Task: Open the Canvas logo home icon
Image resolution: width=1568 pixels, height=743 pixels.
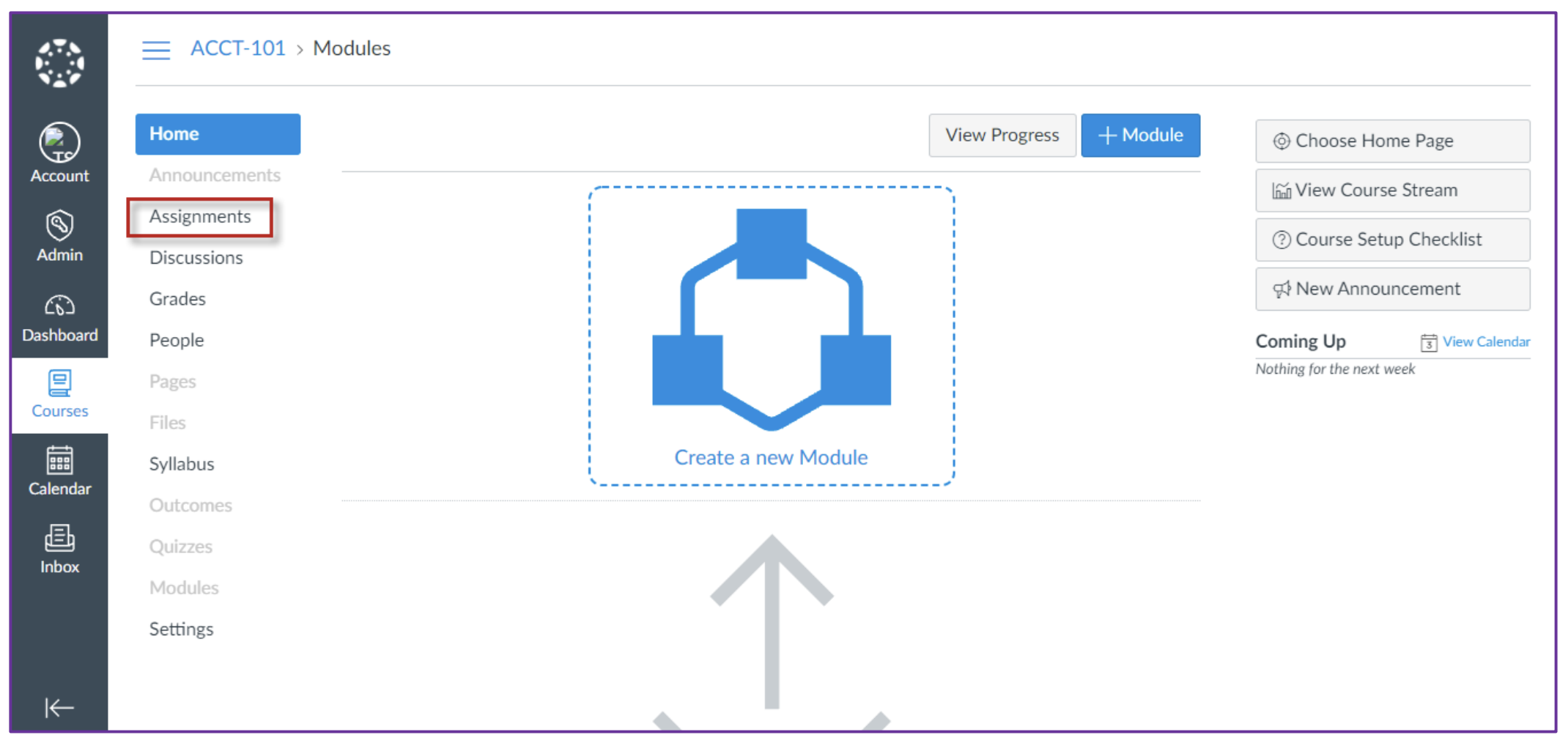Action: click(59, 63)
